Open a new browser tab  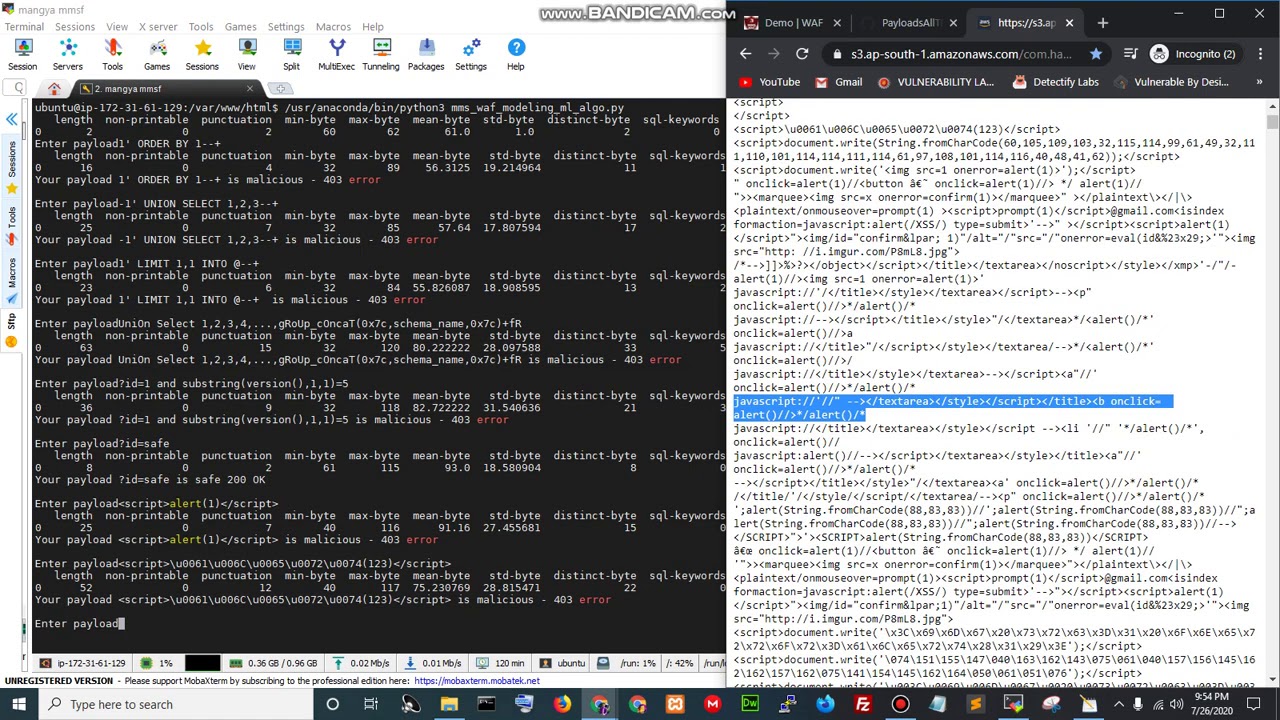(1102, 22)
